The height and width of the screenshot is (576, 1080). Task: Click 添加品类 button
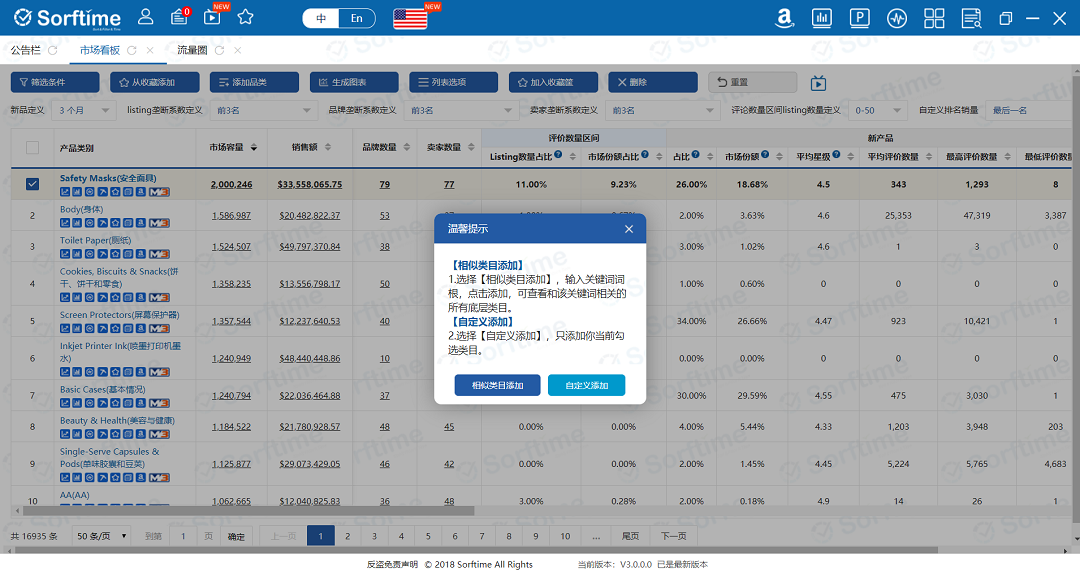tap(254, 82)
